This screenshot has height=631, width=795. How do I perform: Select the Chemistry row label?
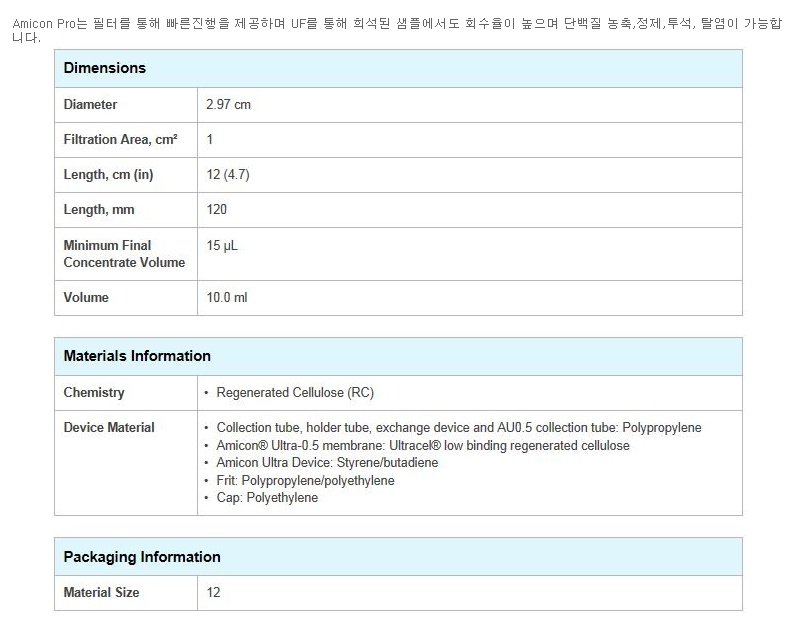[94, 392]
